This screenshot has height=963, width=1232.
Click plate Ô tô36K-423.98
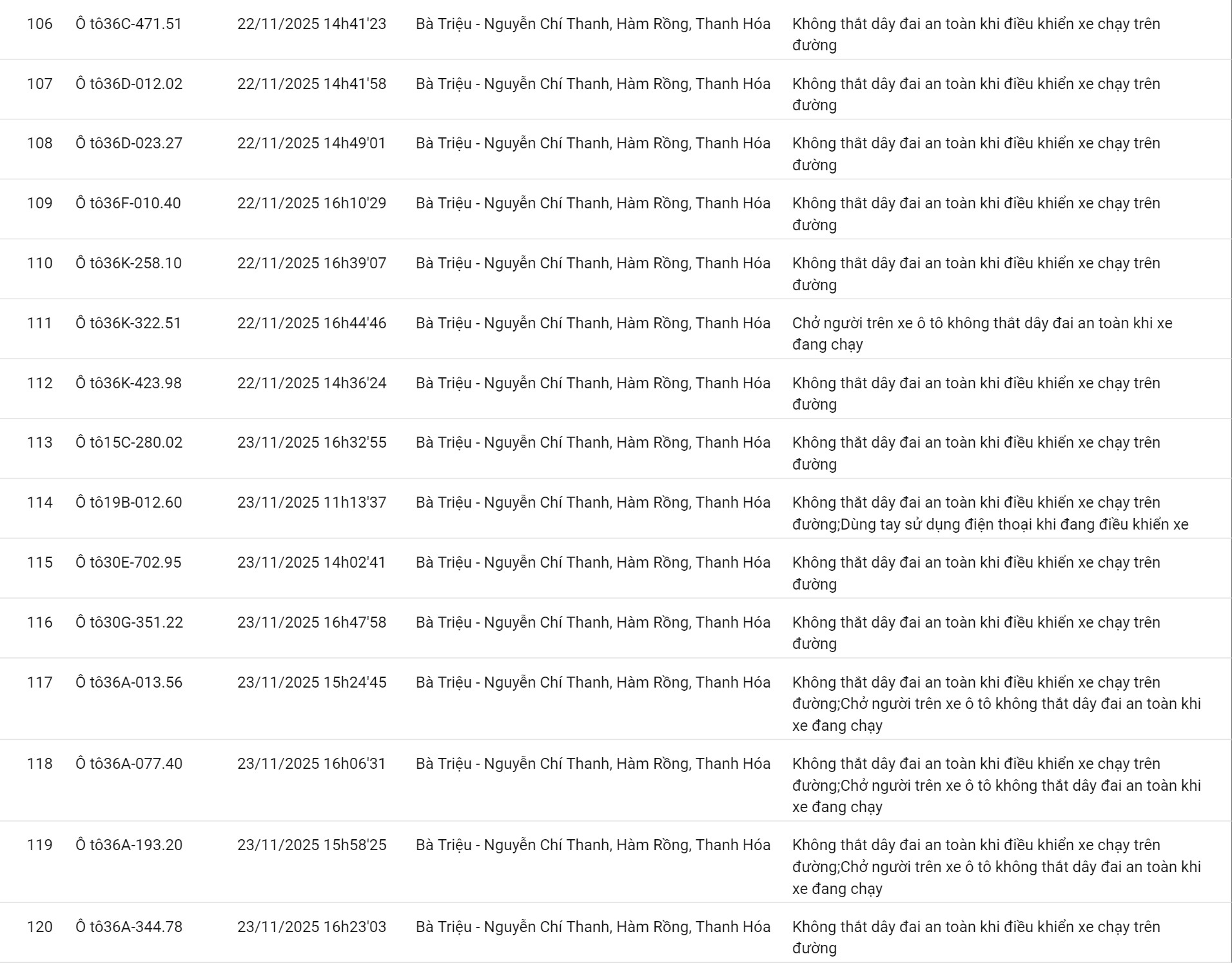128,384
